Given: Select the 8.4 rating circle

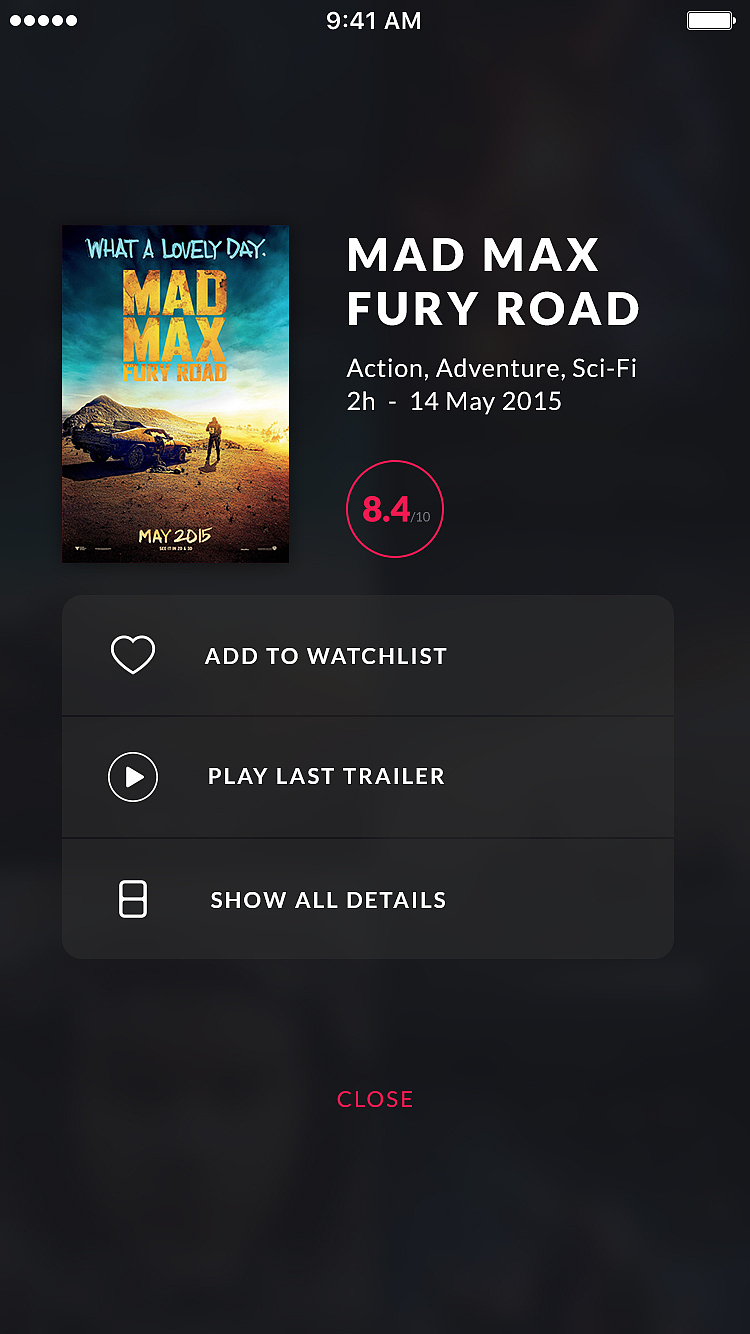Looking at the screenshot, I should [395, 509].
